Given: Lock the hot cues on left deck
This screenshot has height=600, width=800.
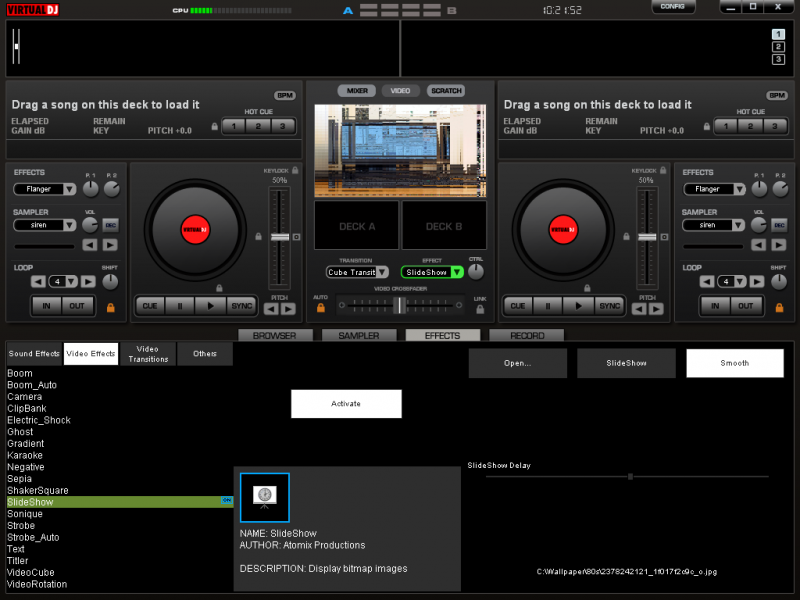Looking at the screenshot, I should tap(214, 127).
